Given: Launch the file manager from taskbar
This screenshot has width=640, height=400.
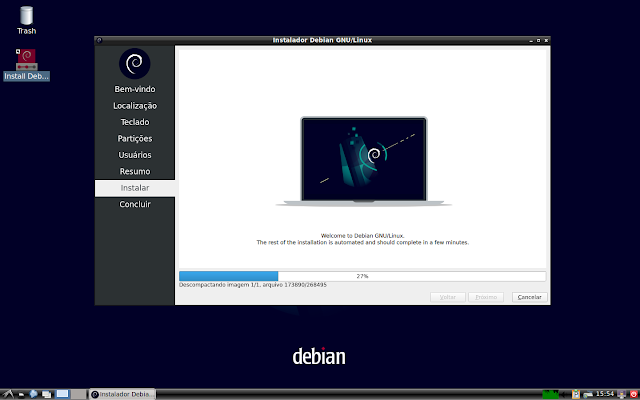Looking at the screenshot, I should click(x=21, y=395).
